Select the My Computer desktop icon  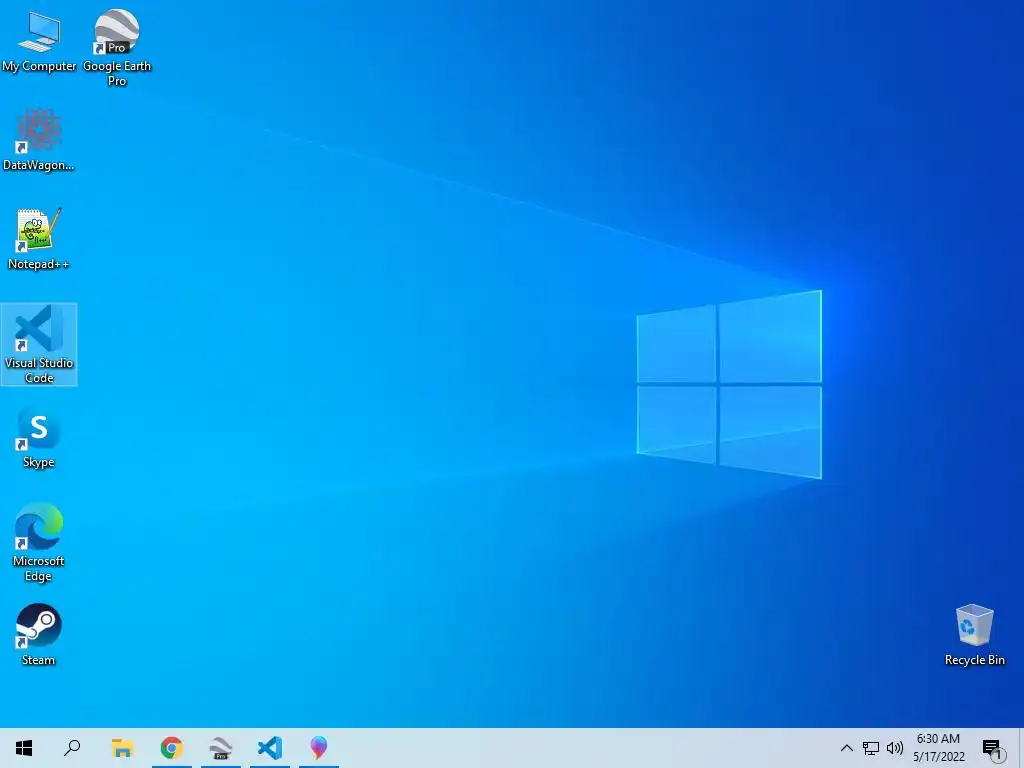(39, 42)
